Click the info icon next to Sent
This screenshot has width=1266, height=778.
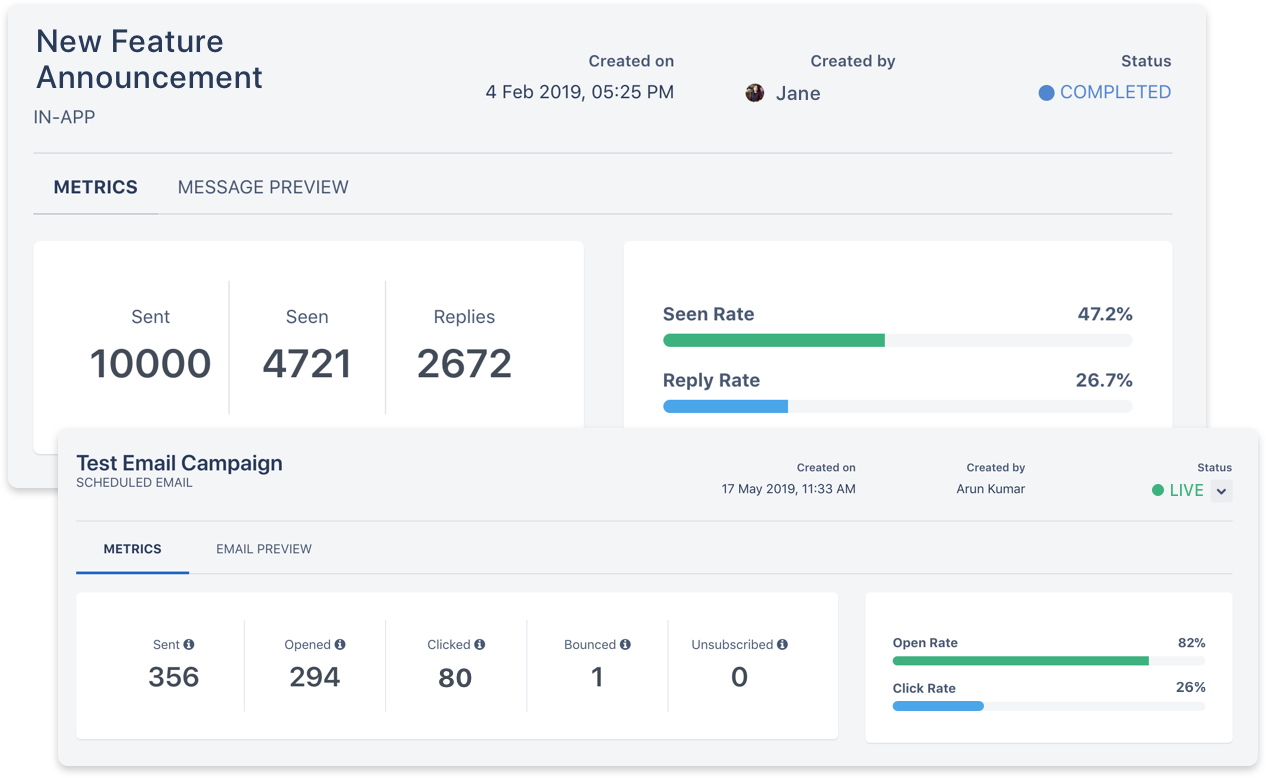pyautogui.click(x=189, y=645)
